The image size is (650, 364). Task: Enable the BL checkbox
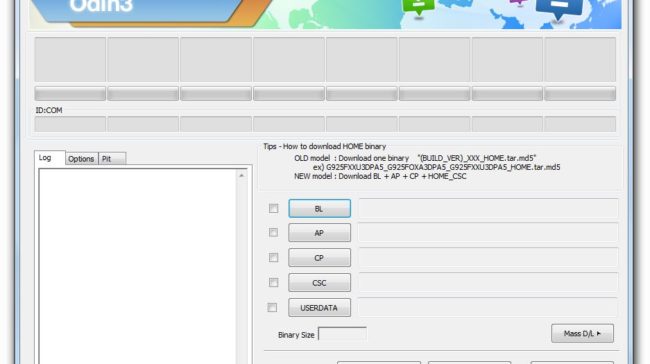coord(274,209)
